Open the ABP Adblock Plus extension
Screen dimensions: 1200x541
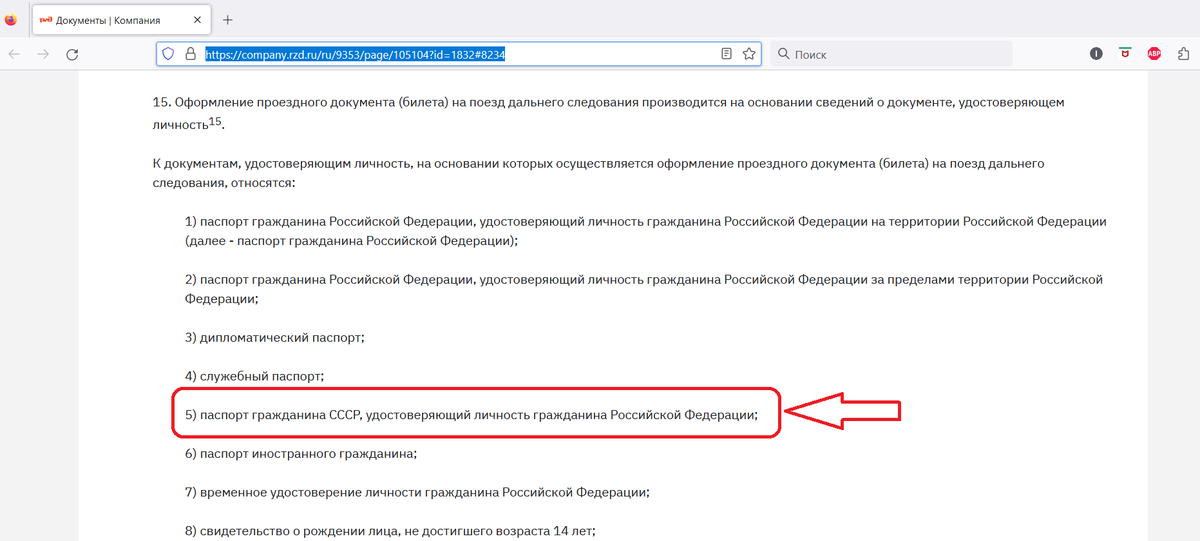tap(1154, 54)
